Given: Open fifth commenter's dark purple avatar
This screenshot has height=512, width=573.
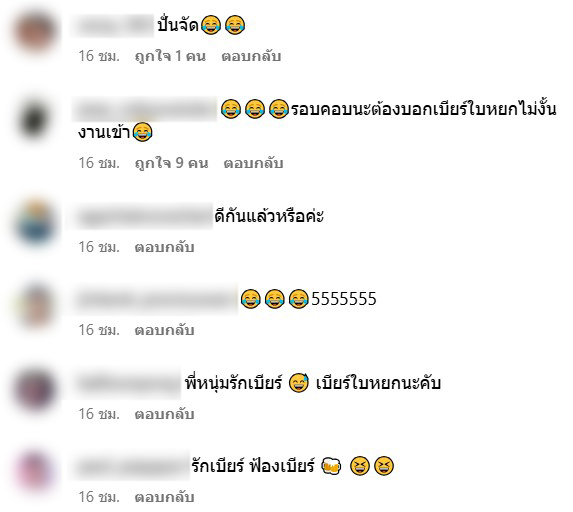Looking at the screenshot, I should (x=35, y=389).
